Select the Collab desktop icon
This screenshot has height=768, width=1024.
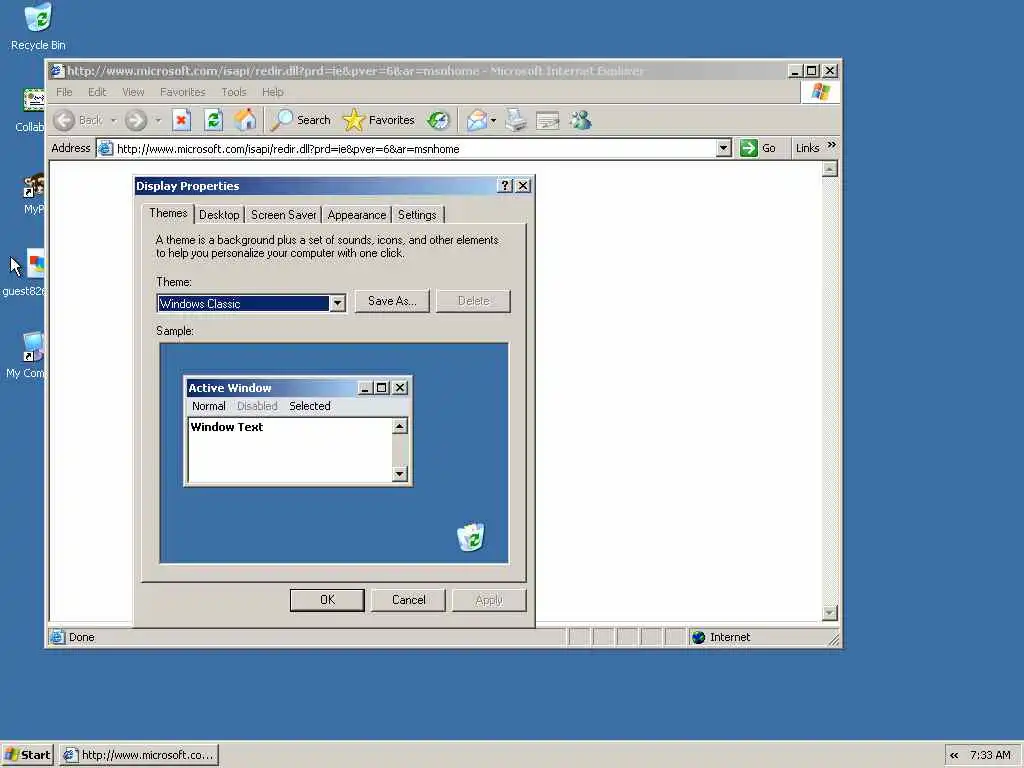click(33, 101)
